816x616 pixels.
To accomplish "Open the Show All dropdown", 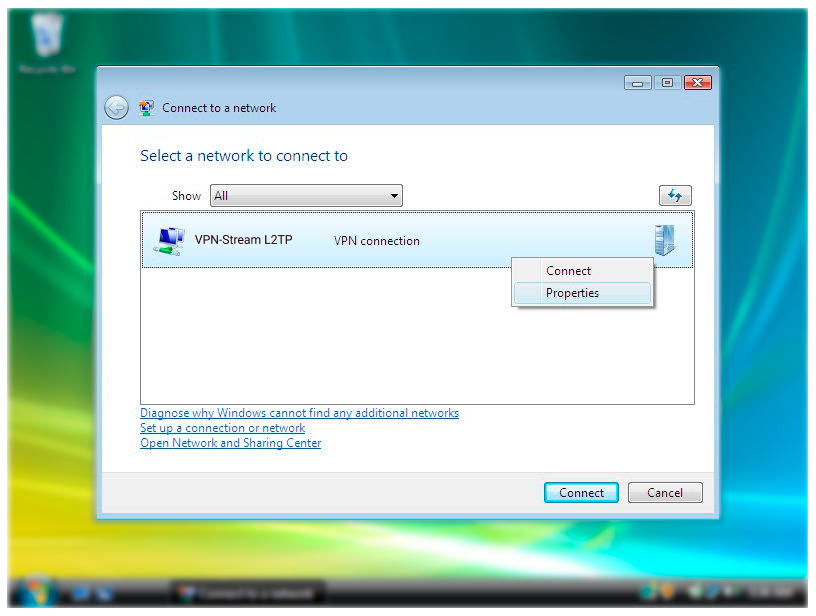I will tap(306, 196).
